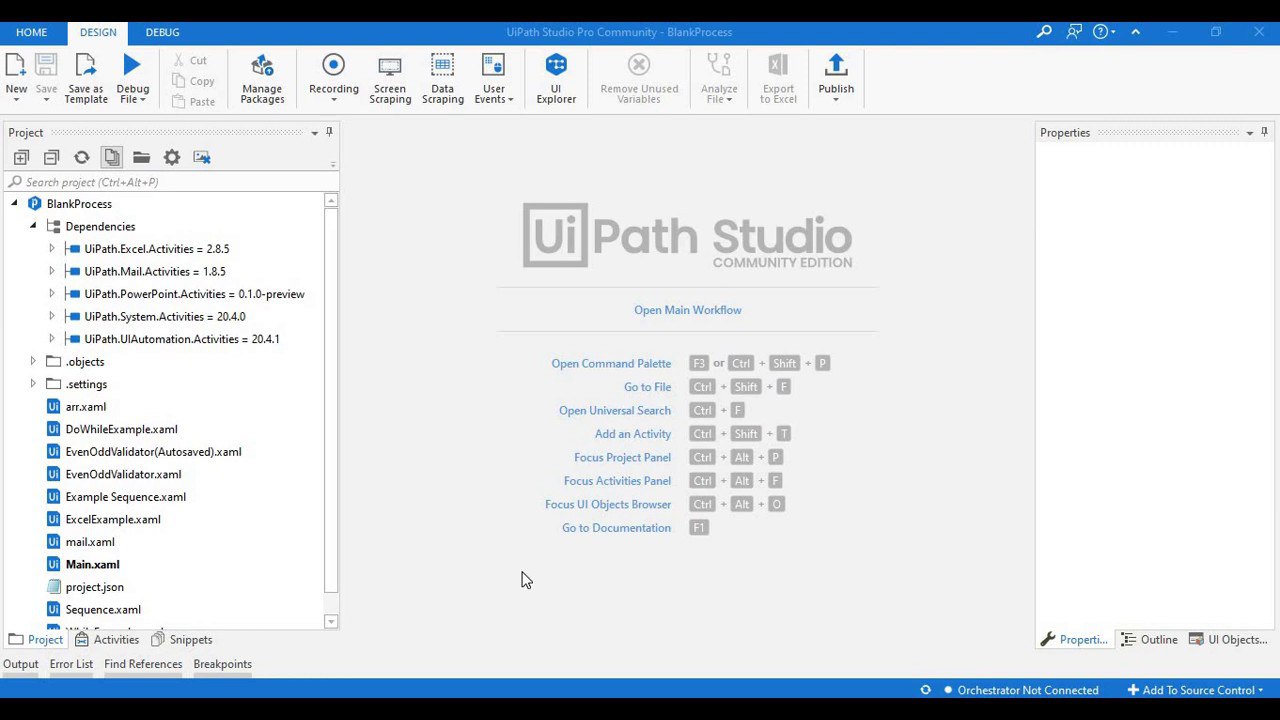1280x720 pixels.
Task: Click Open Main Workflow link
Action: coord(688,310)
